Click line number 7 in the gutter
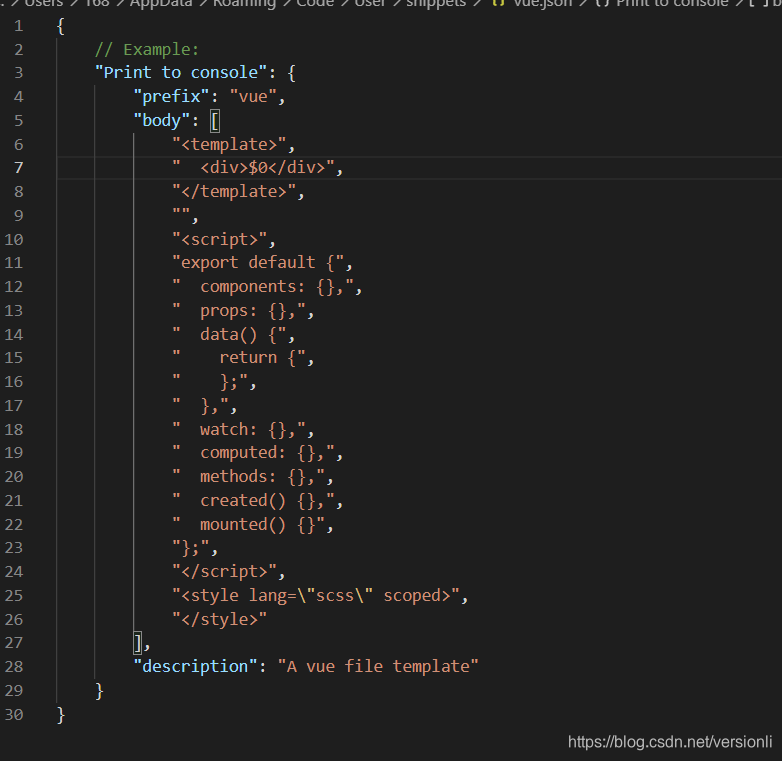The height and width of the screenshot is (761, 782). (18, 168)
